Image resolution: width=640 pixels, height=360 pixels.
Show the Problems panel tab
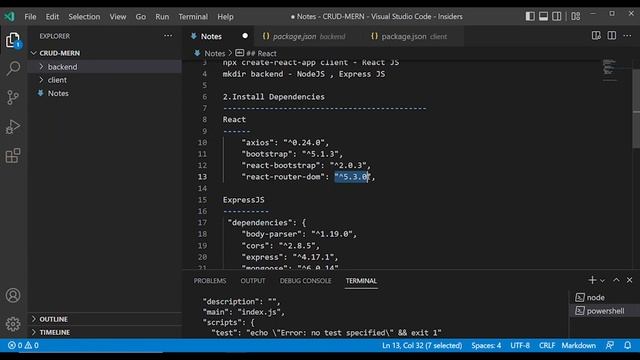coord(210,281)
